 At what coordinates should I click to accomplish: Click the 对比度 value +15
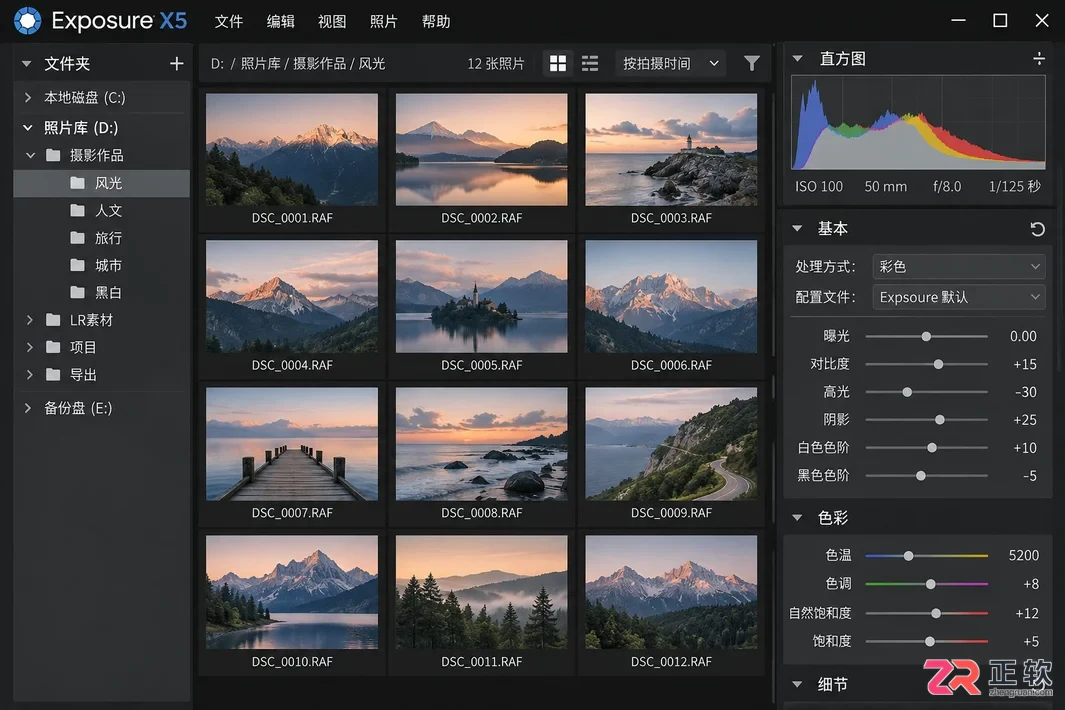click(x=1025, y=364)
